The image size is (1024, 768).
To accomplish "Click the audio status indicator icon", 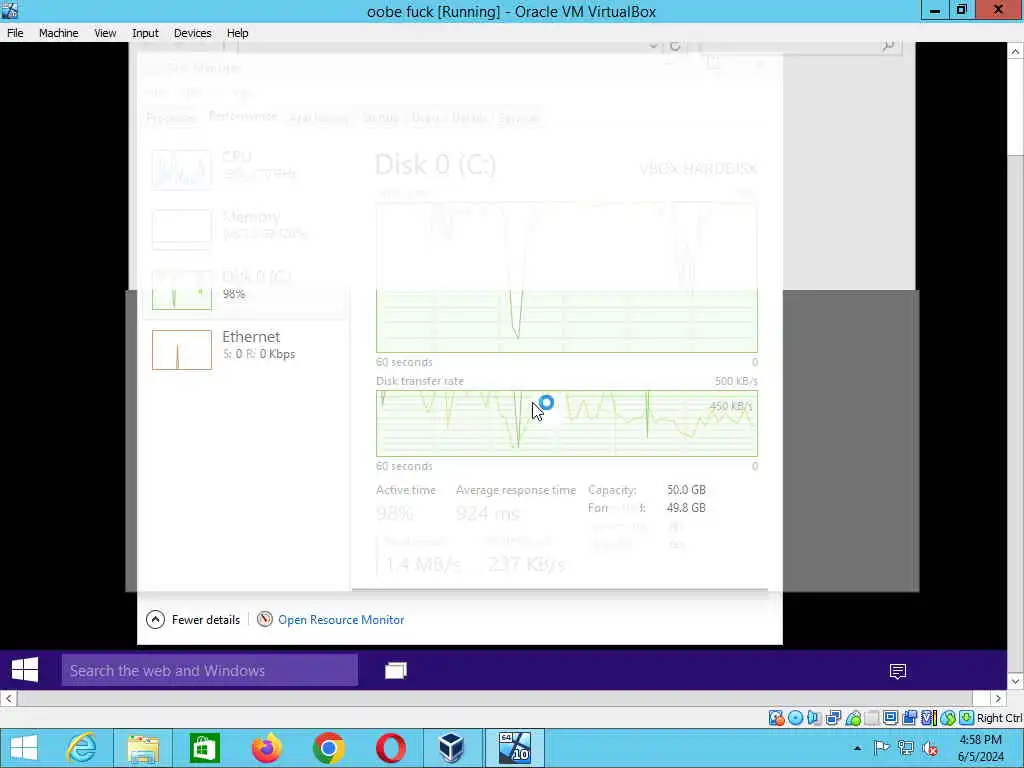I will (x=814, y=718).
